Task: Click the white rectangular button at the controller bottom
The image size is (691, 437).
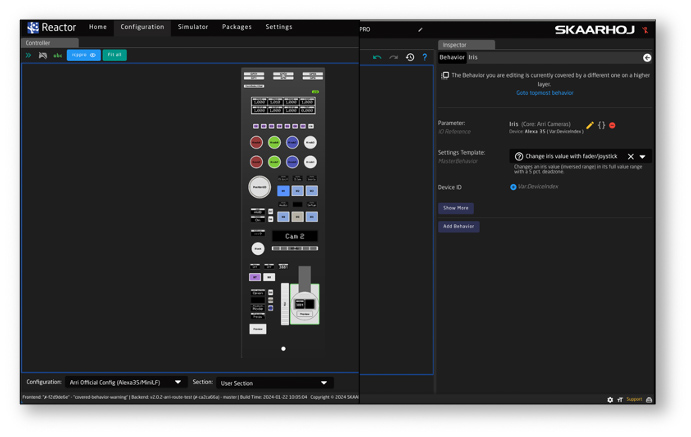Action: coord(258,329)
